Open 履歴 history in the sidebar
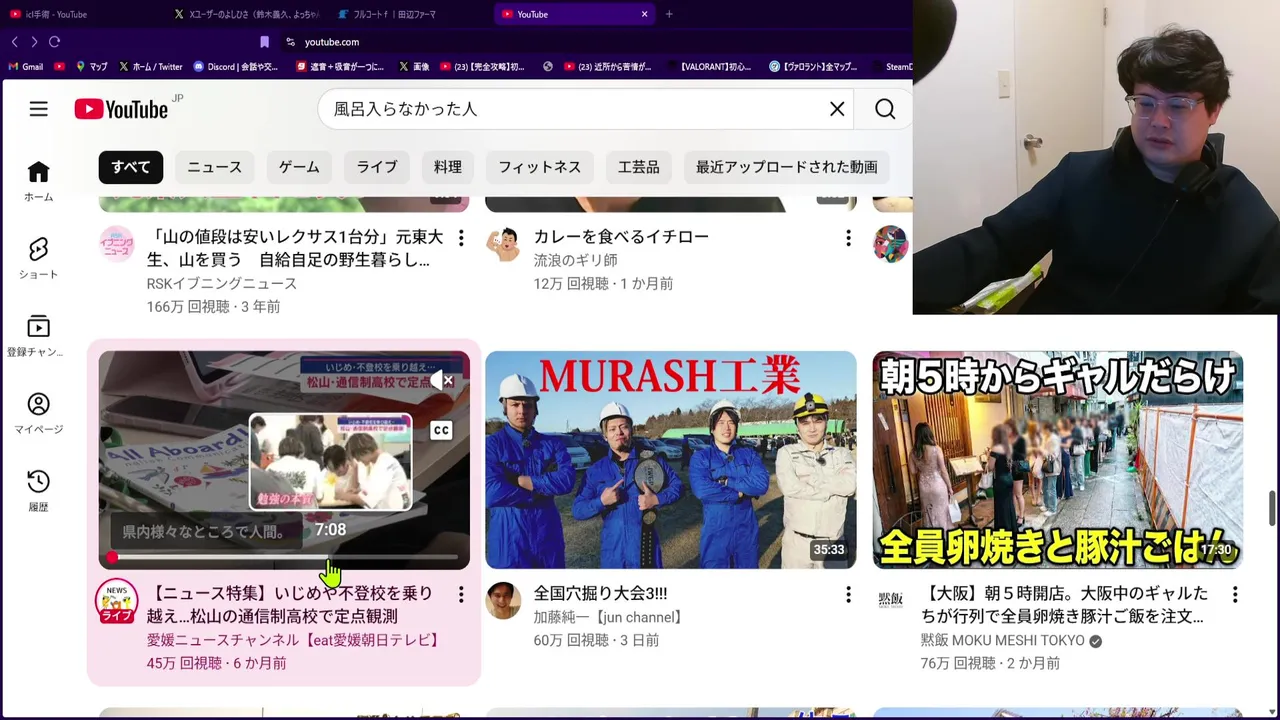Viewport: 1280px width, 720px height. coord(38,491)
